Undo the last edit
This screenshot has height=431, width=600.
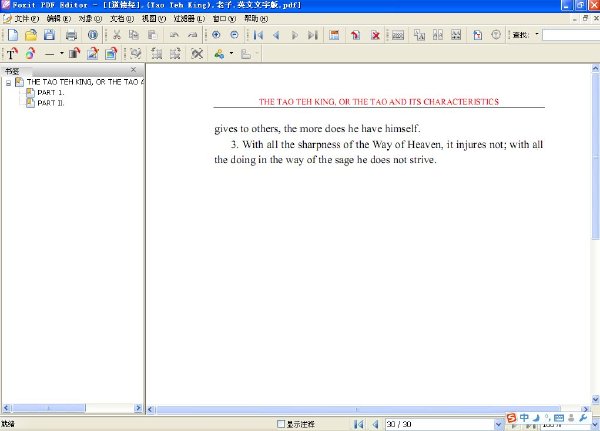[x=174, y=35]
